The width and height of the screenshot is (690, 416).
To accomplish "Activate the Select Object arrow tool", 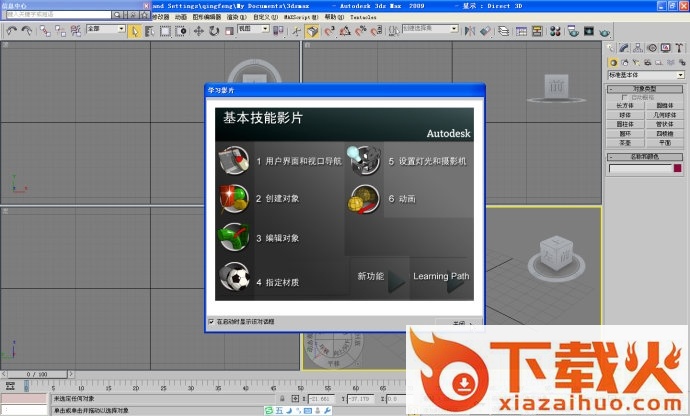I will 134,31.
